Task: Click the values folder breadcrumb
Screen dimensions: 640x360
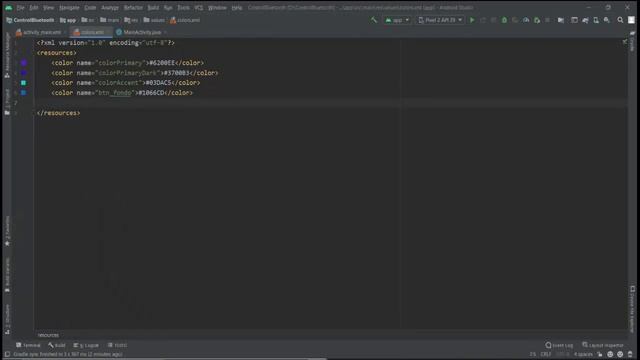Action: coord(154,20)
